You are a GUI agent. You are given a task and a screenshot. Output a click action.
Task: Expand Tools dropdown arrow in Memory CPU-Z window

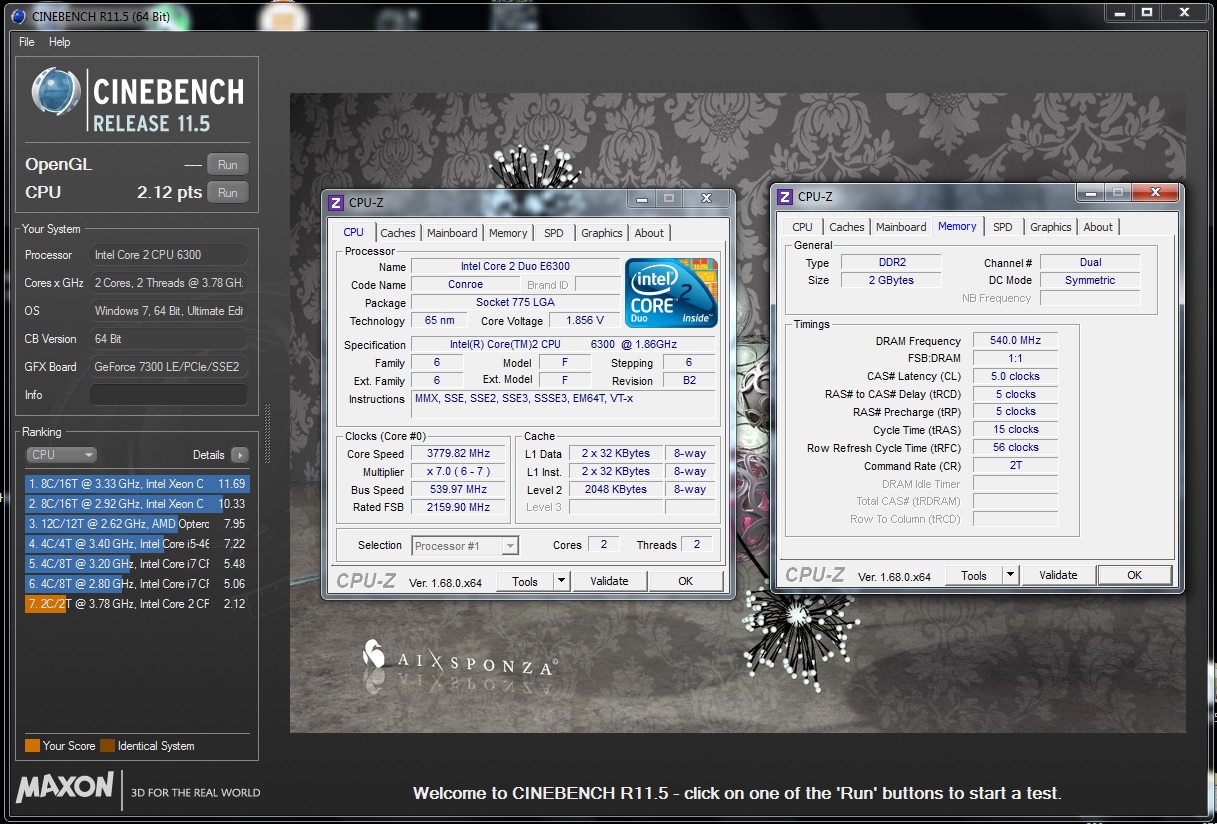click(x=1010, y=575)
